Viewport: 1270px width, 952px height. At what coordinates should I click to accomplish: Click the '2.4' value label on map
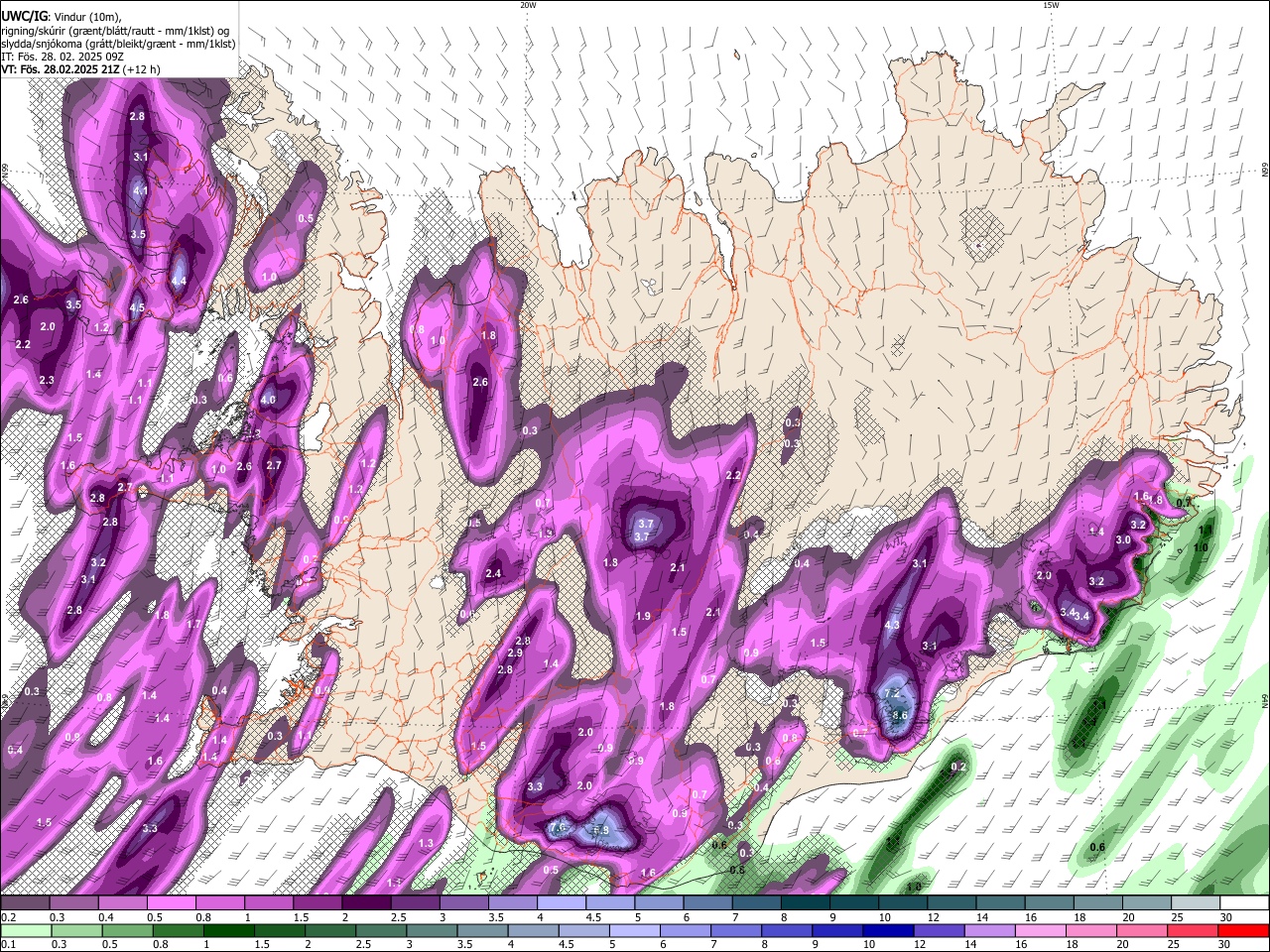click(493, 574)
